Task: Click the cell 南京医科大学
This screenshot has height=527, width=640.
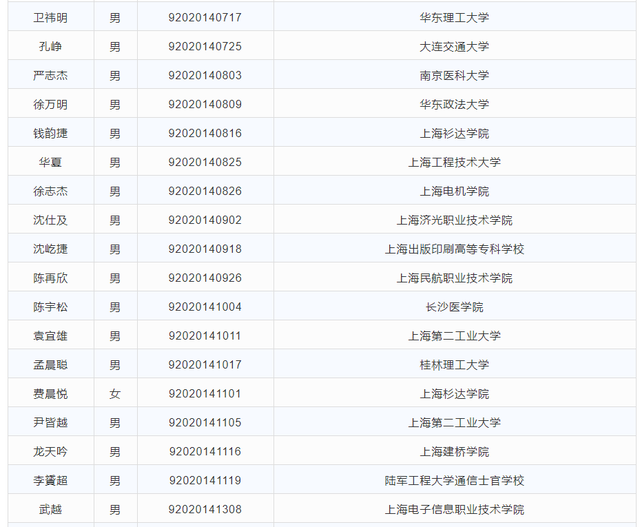Action: (454, 76)
